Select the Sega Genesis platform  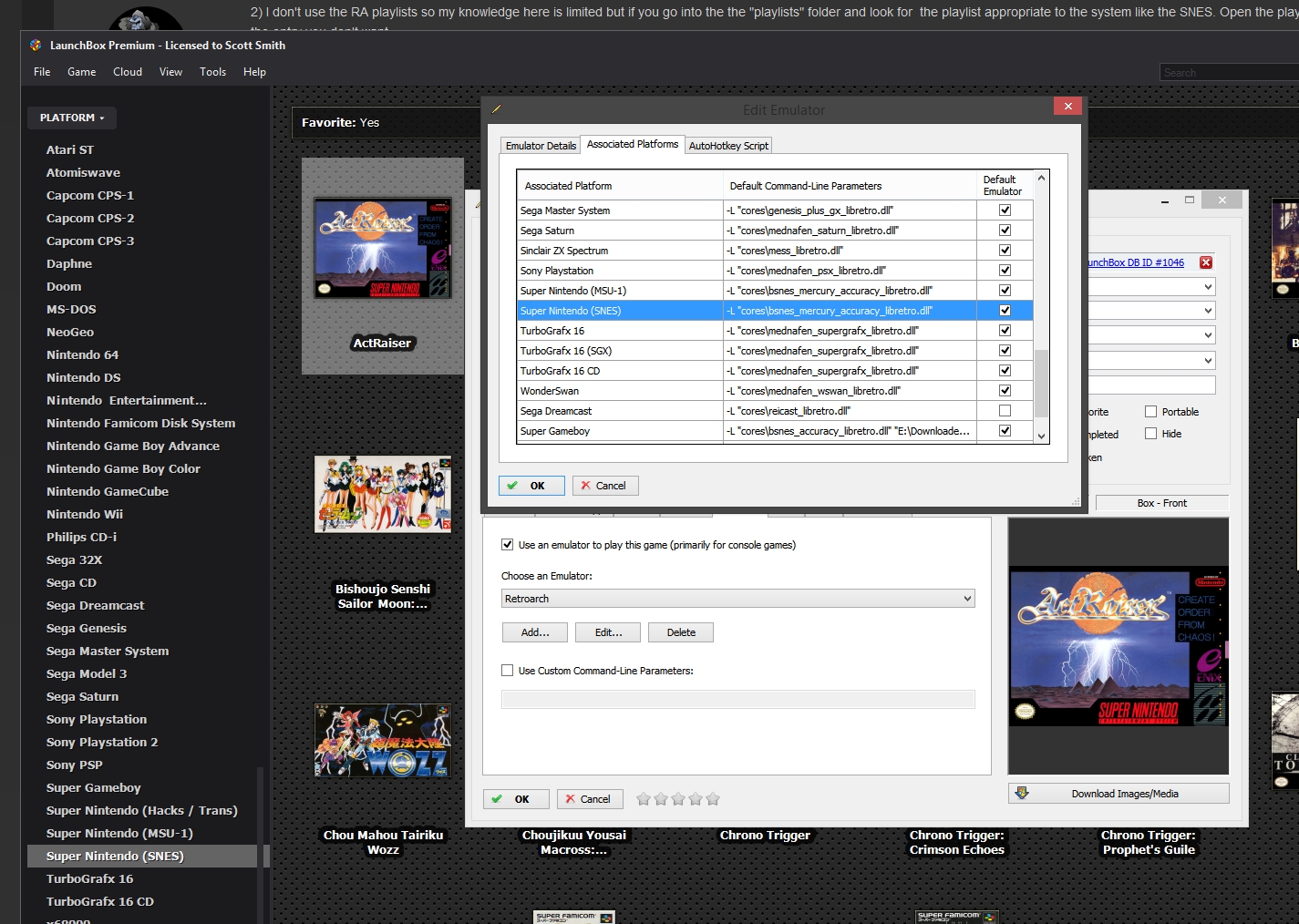[87, 628]
